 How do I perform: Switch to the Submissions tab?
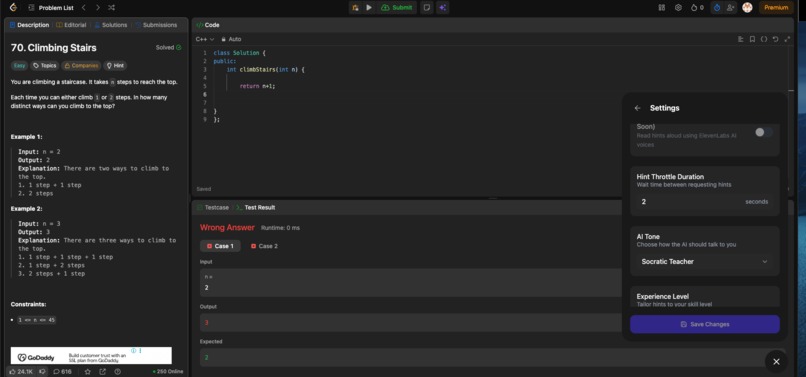[x=156, y=25]
